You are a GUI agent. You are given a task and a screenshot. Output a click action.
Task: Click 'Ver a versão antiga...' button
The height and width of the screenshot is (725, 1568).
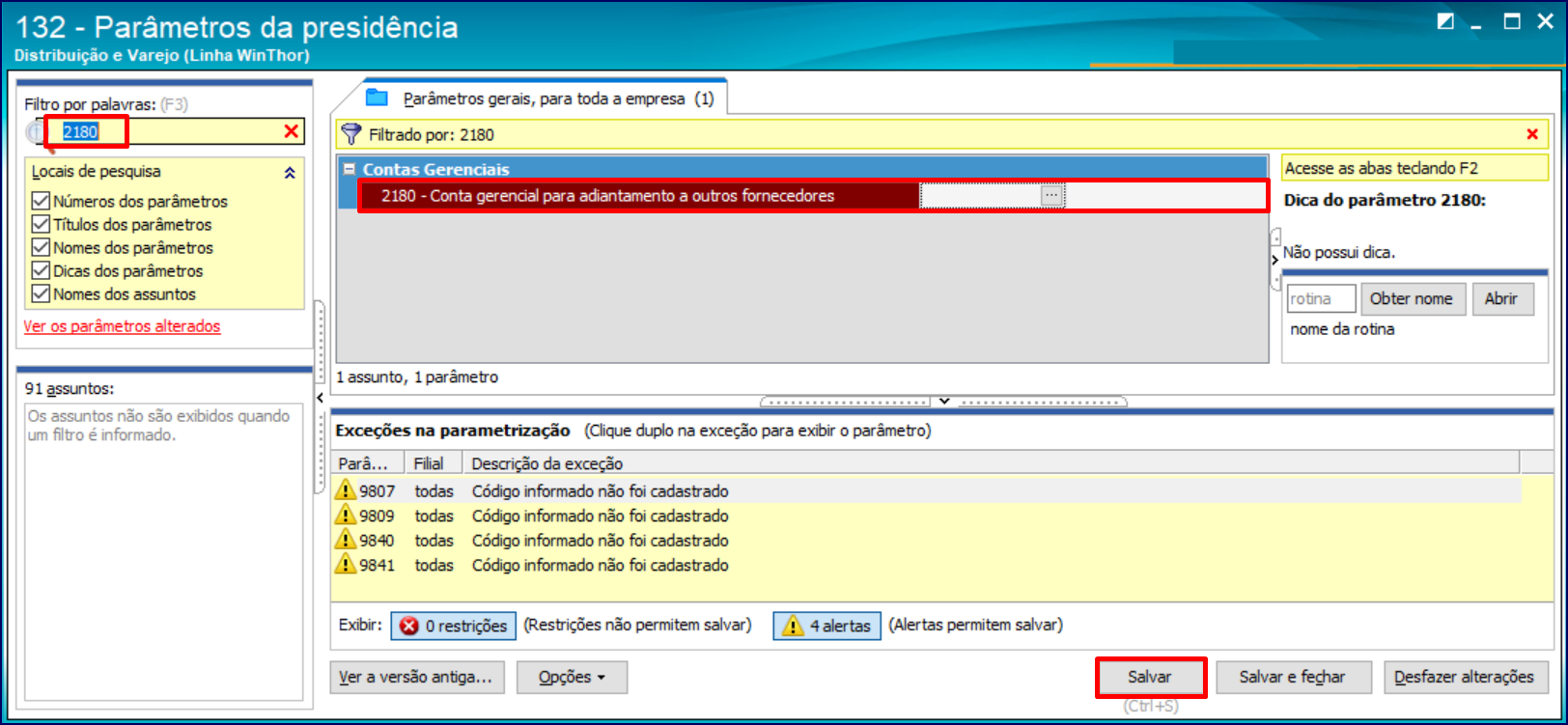(x=415, y=677)
